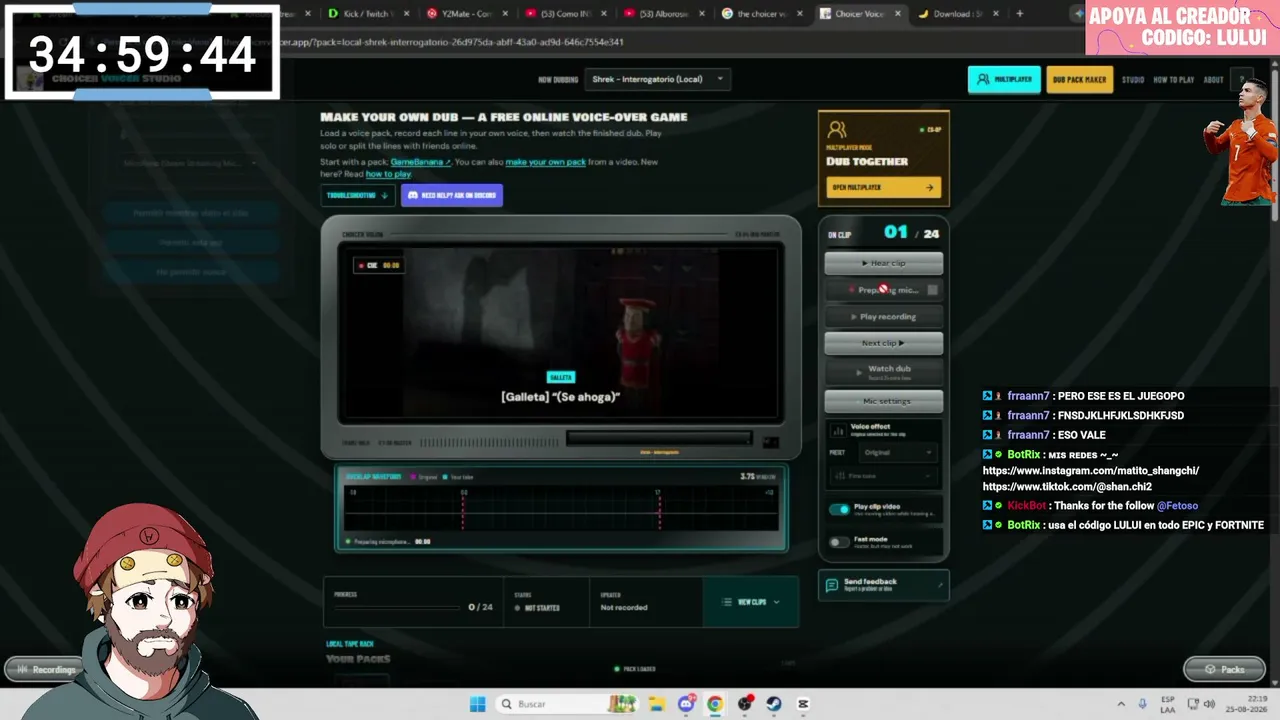Click the Send feedback speech bubble icon
Viewport: 1280px width, 720px height.
point(831,585)
